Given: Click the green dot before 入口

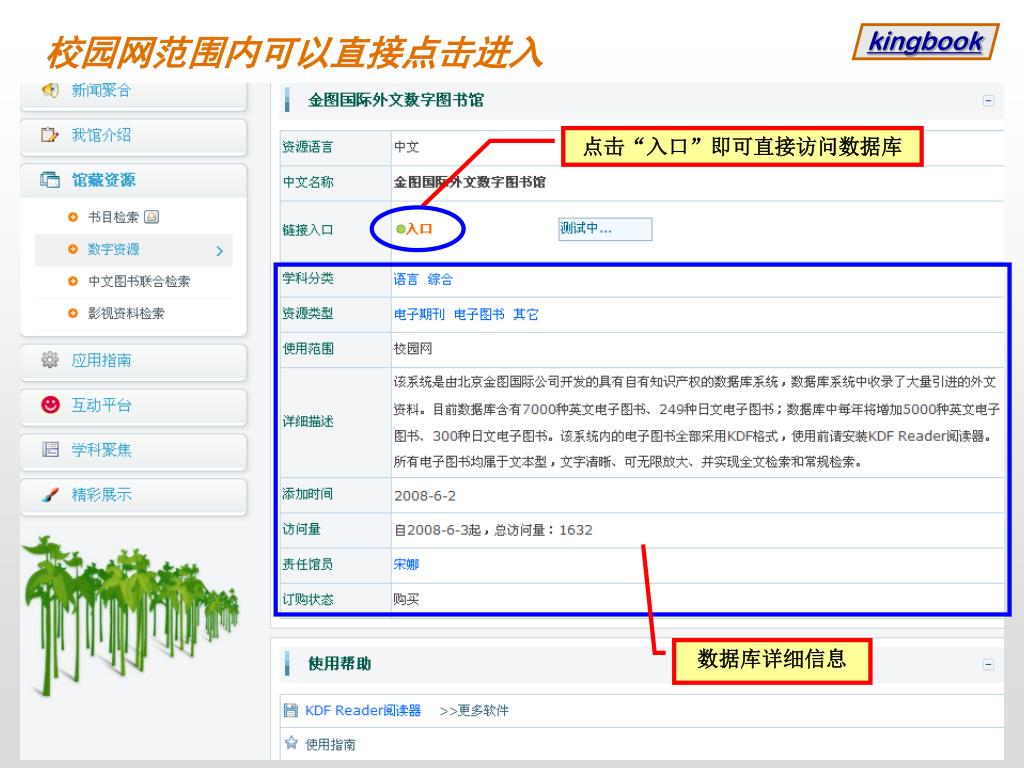Looking at the screenshot, I should pos(400,229).
